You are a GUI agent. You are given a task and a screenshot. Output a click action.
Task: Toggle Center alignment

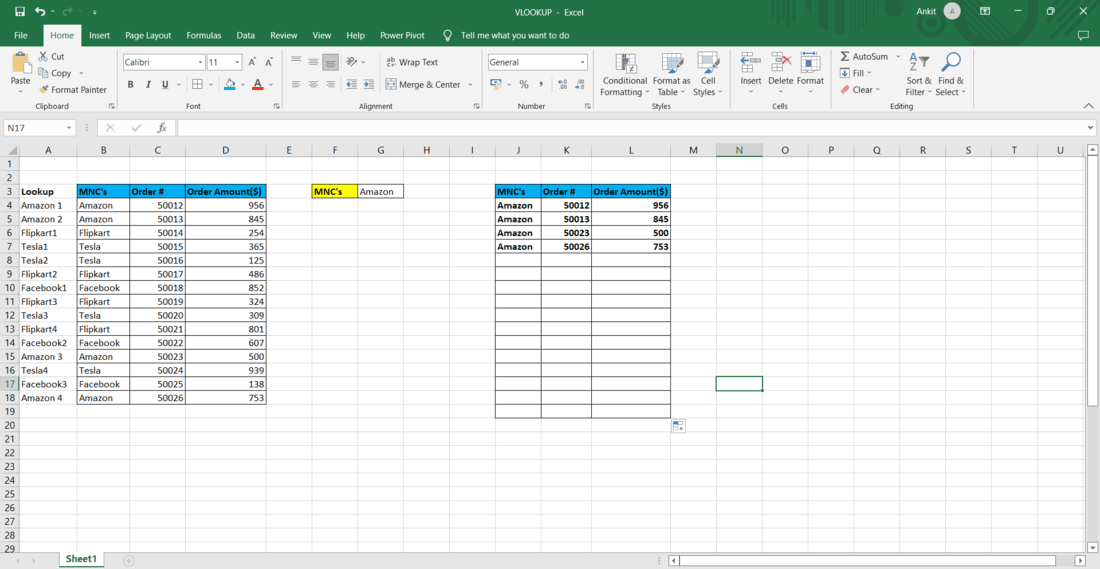pyautogui.click(x=313, y=84)
